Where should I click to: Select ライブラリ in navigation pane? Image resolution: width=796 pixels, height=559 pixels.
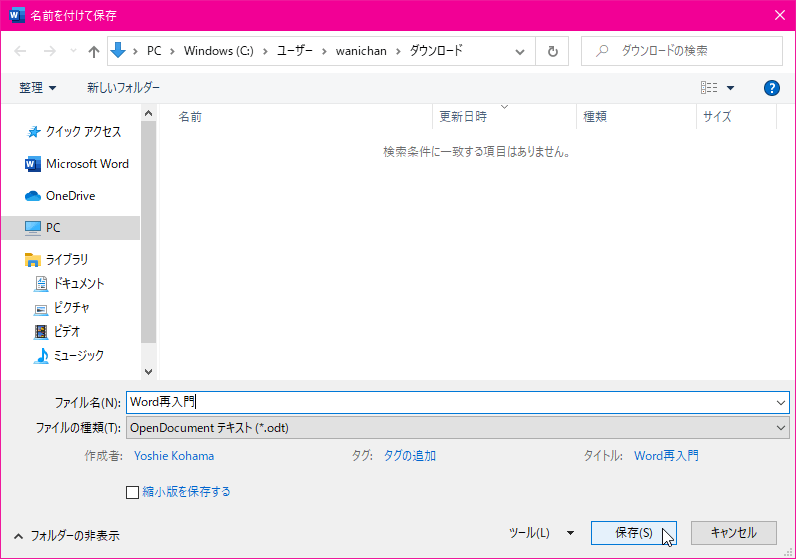[x=67, y=259]
